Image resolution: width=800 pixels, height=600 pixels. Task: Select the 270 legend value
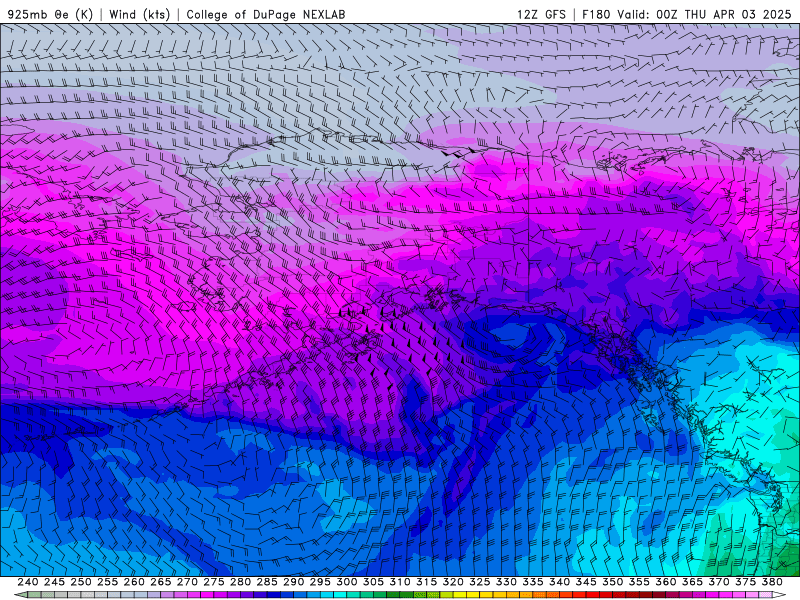tap(187, 582)
